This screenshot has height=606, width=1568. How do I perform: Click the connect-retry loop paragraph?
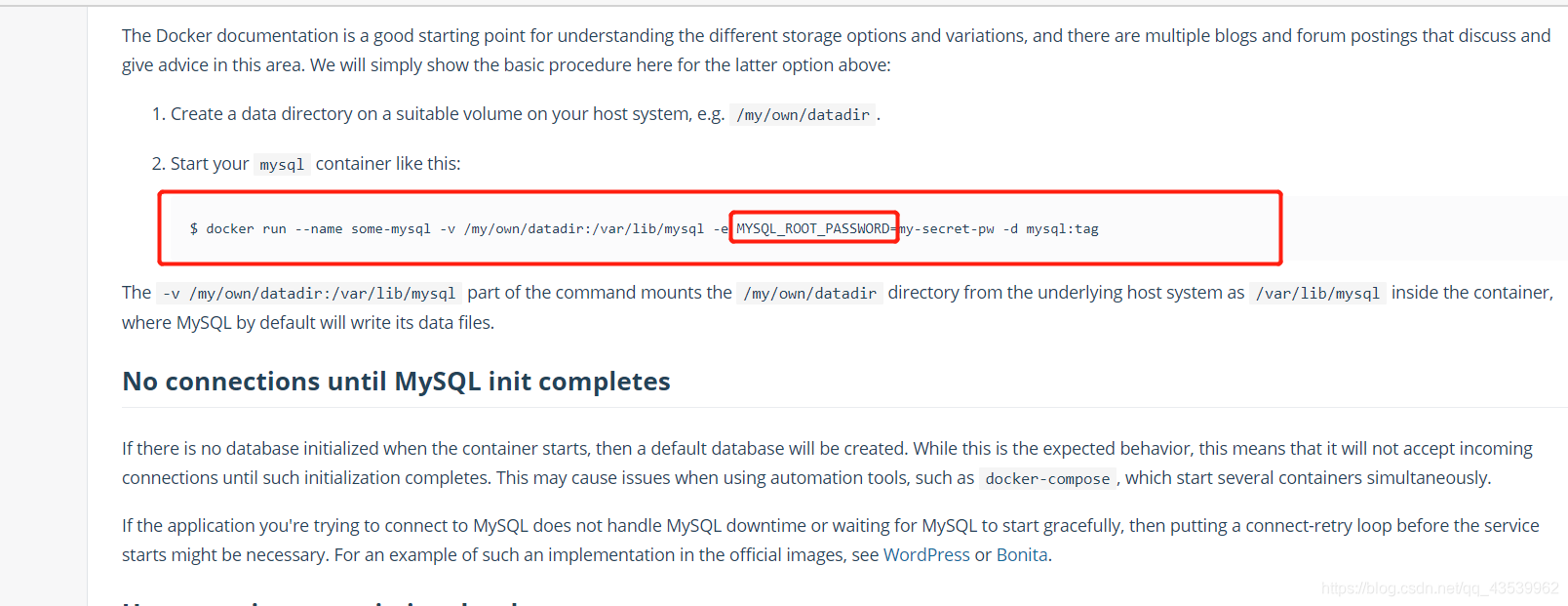(830, 540)
